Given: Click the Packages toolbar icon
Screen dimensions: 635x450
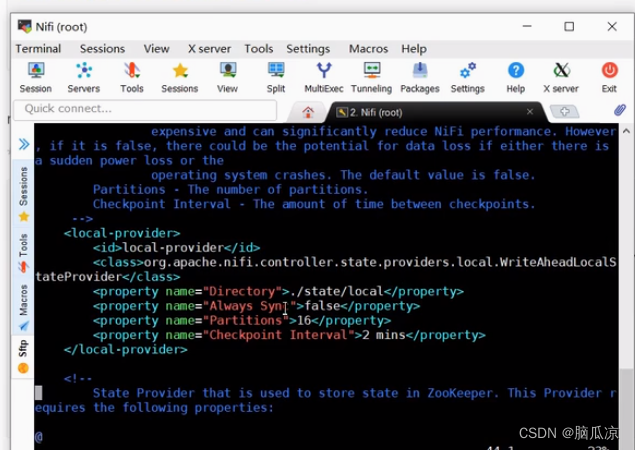Looking at the screenshot, I should [x=420, y=77].
